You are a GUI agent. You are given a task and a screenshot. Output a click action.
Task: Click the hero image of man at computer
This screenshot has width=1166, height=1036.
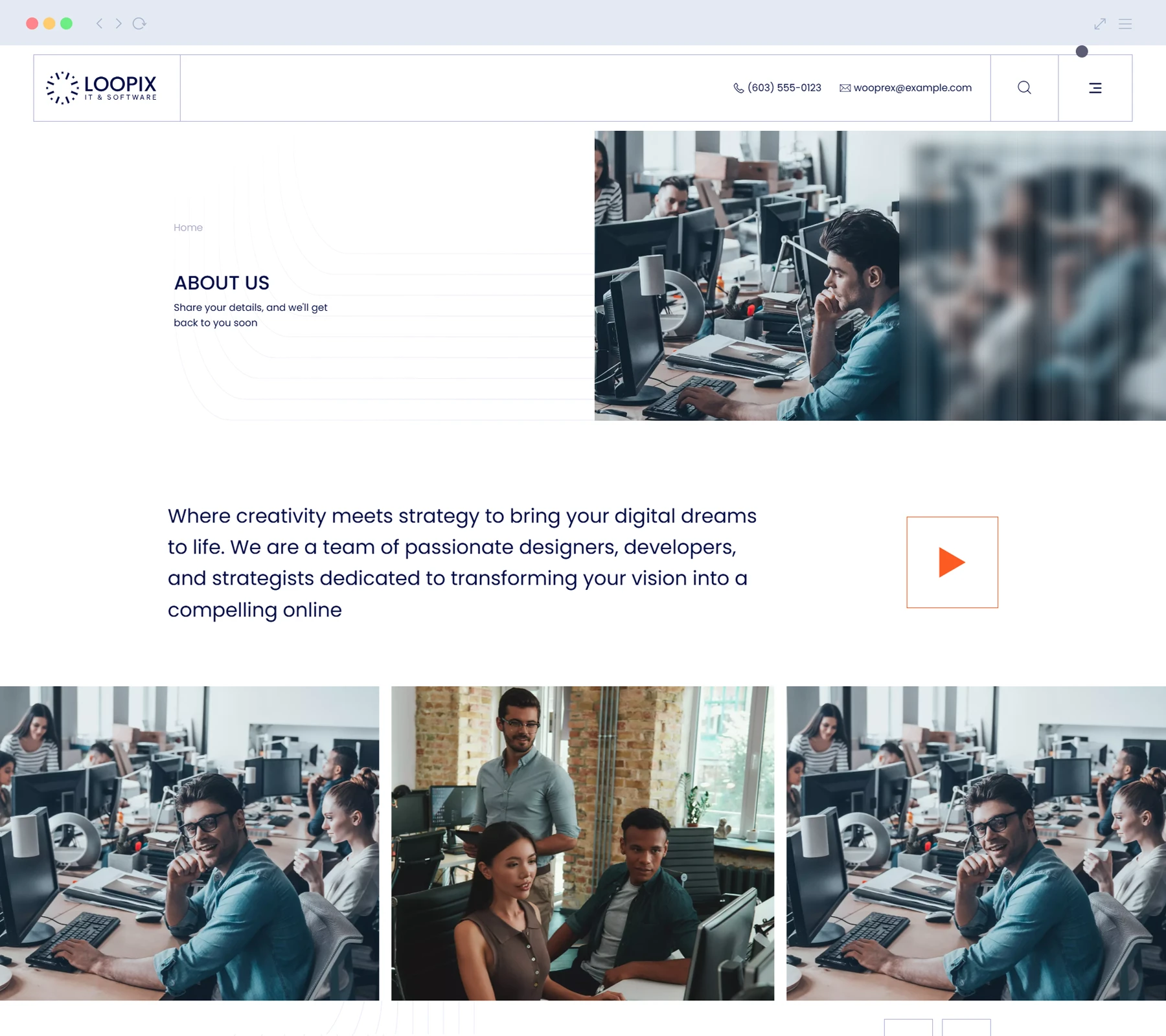tap(745, 275)
